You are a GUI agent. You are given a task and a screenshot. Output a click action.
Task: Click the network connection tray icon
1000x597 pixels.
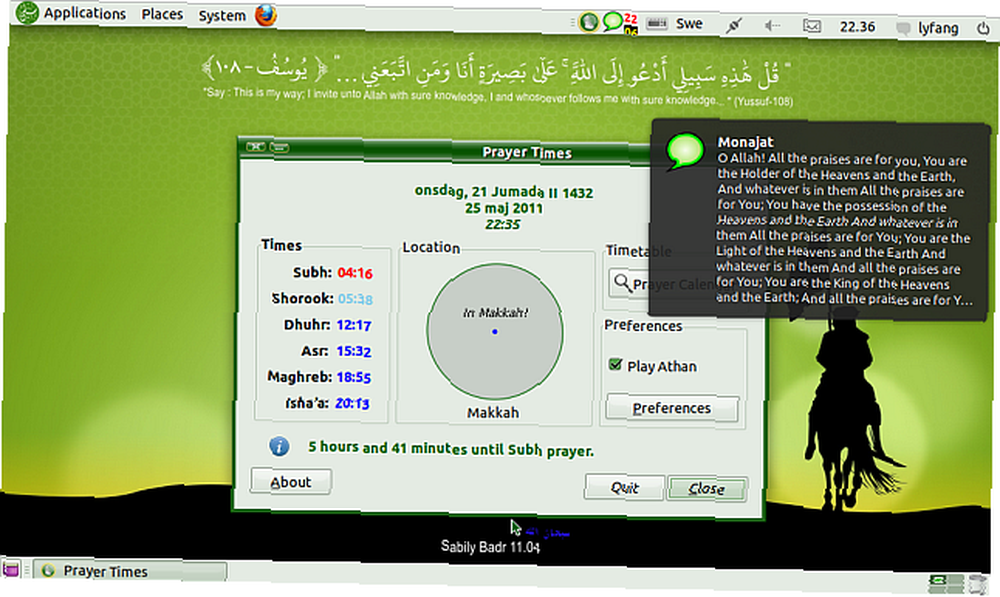point(734,26)
